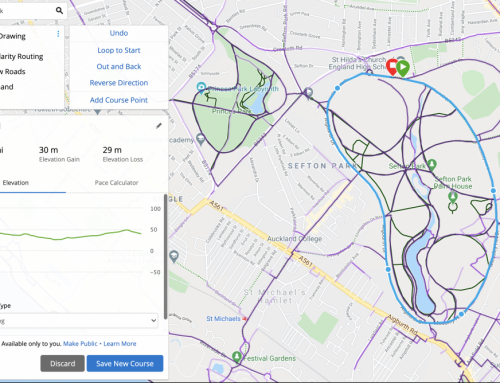This screenshot has height=383, width=500.
Task: Click the 29 m Elevation Loss value
Action: [x=112, y=150]
